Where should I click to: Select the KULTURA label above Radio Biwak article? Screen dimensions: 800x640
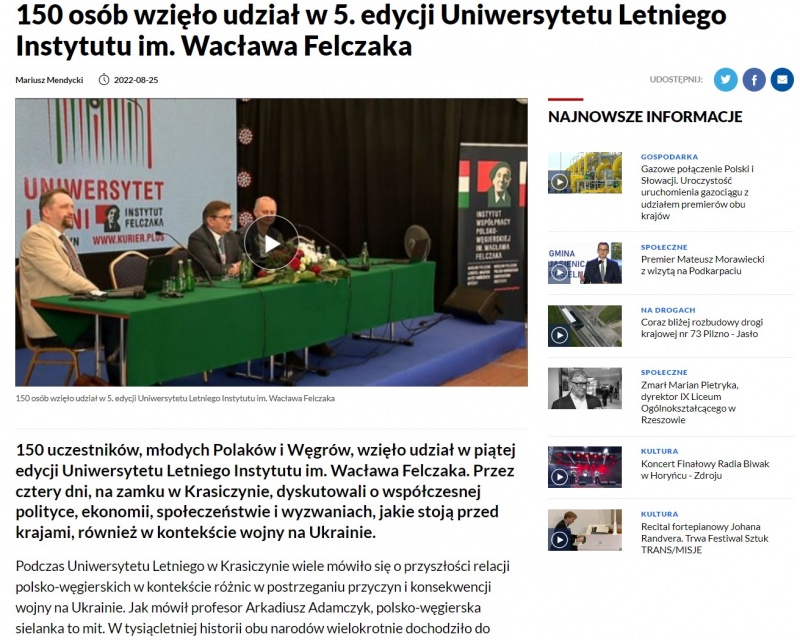point(659,451)
